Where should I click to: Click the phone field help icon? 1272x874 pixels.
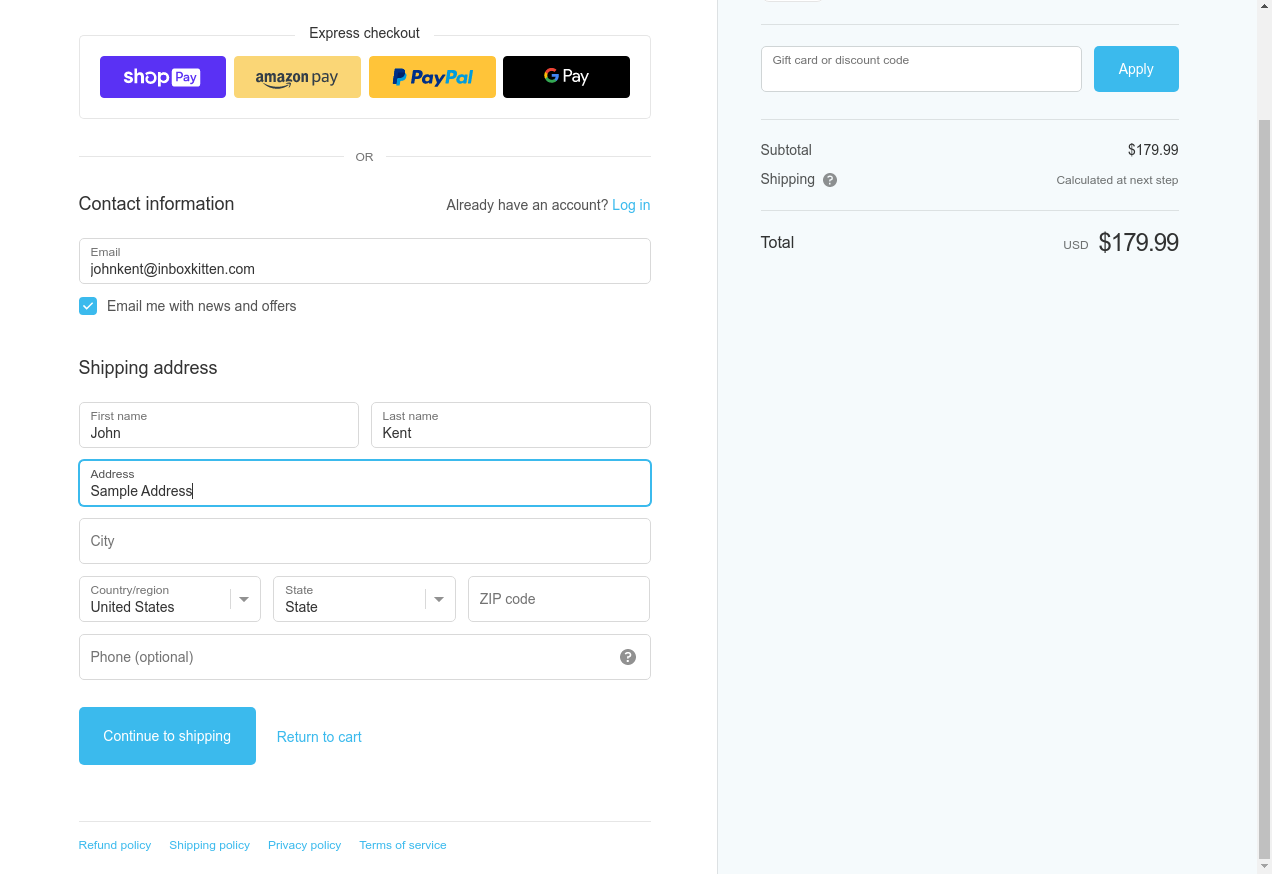pyautogui.click(x=628, y=657)
